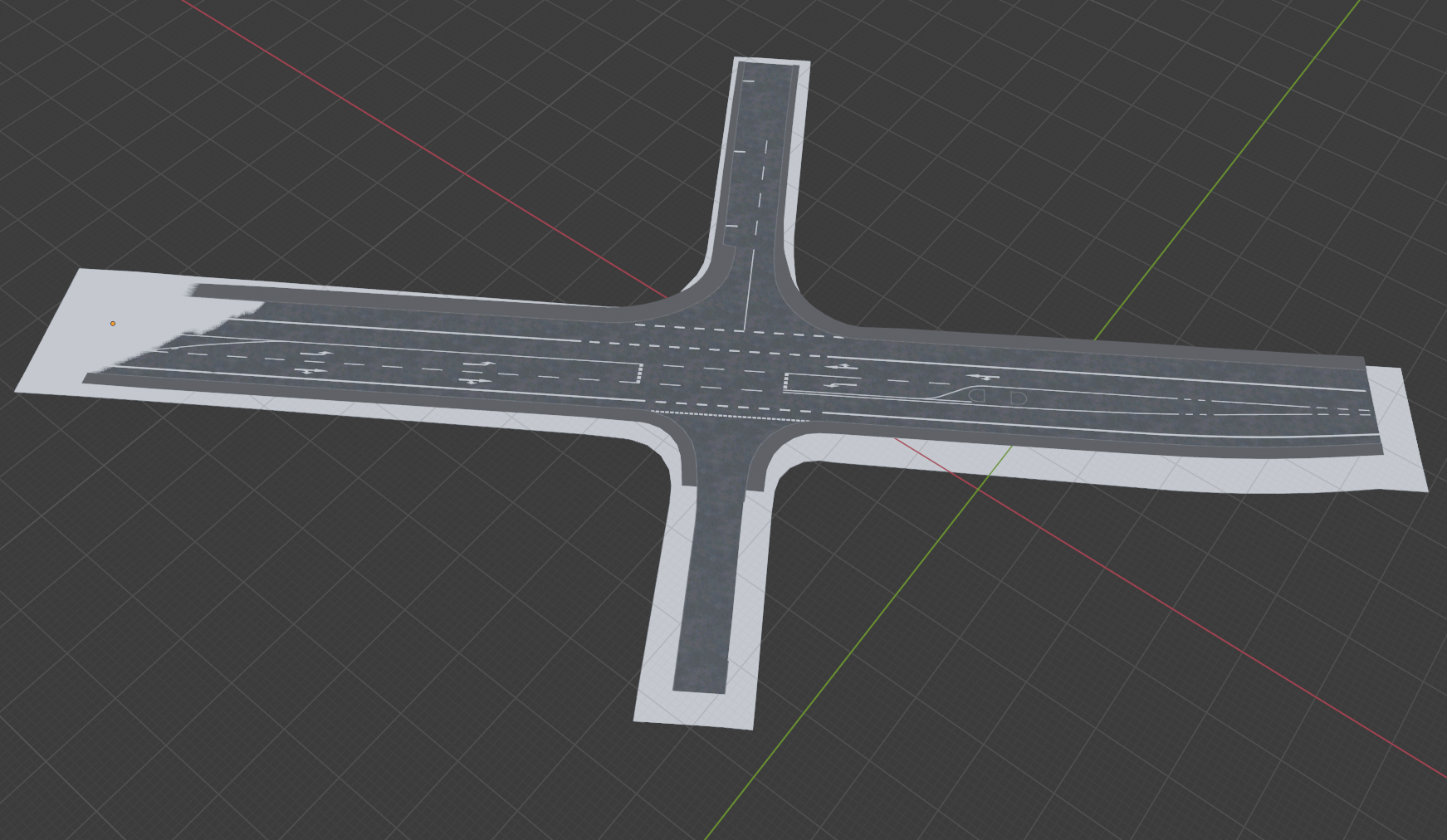The width and height of the screenshot is (1447, 840).
Task: Click the dotted stop bracket left of intersection
Action: [639, 373]
